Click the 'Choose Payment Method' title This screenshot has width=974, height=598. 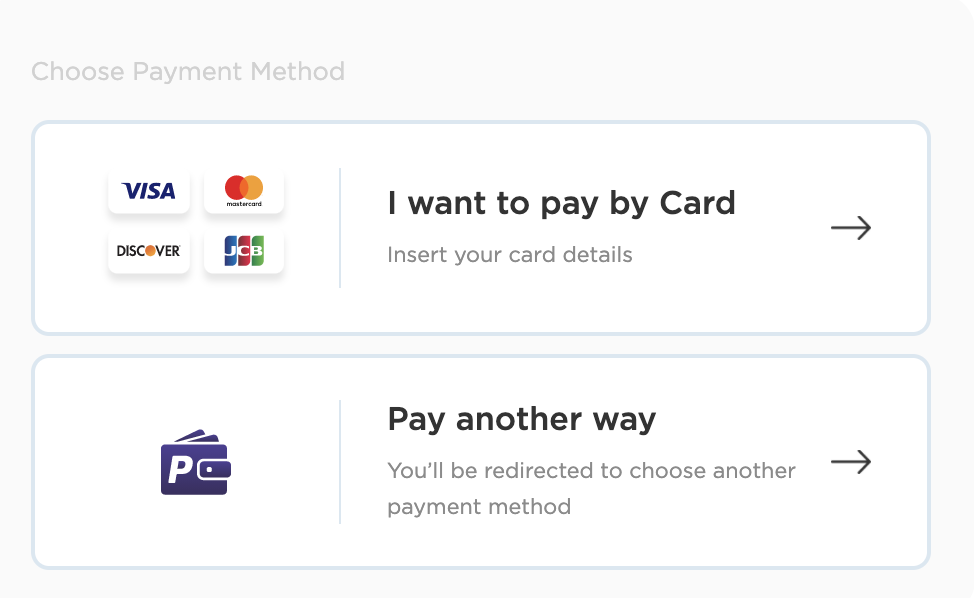click(188, 71)
